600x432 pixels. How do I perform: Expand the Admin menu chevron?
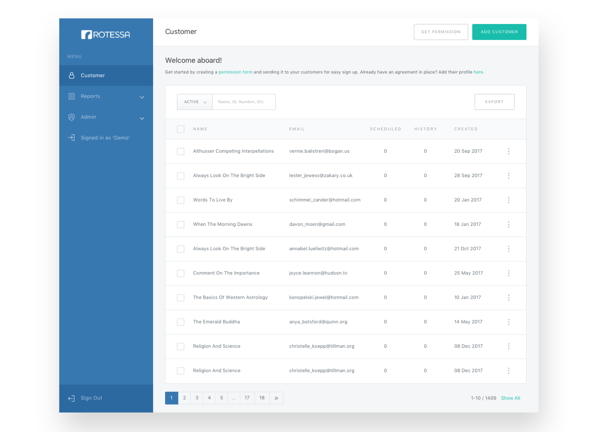142,118
